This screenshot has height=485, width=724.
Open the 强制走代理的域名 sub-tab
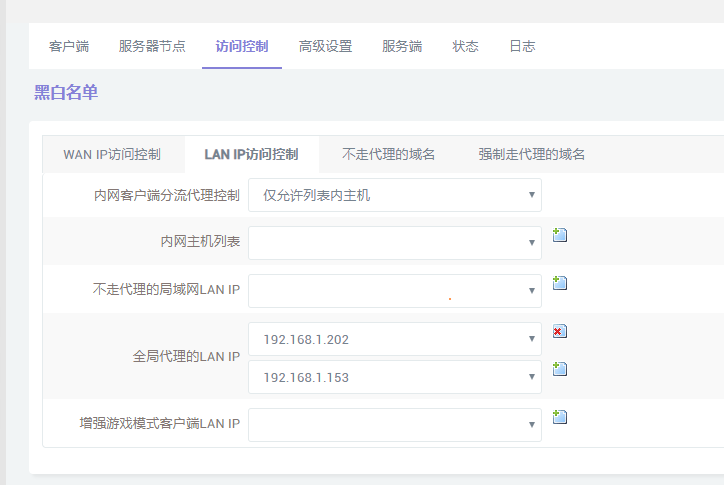click(x=531, y=154)
